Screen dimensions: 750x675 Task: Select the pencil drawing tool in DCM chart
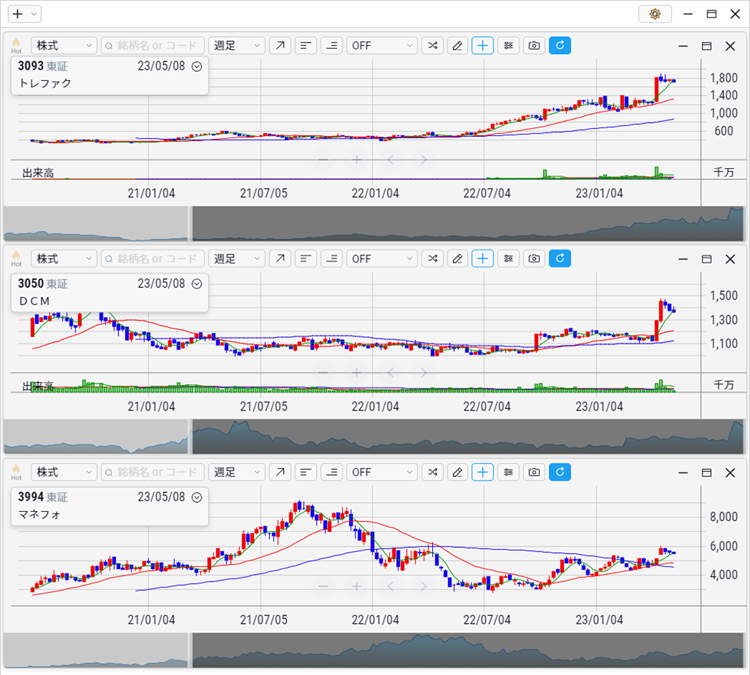tap(457, 259)
